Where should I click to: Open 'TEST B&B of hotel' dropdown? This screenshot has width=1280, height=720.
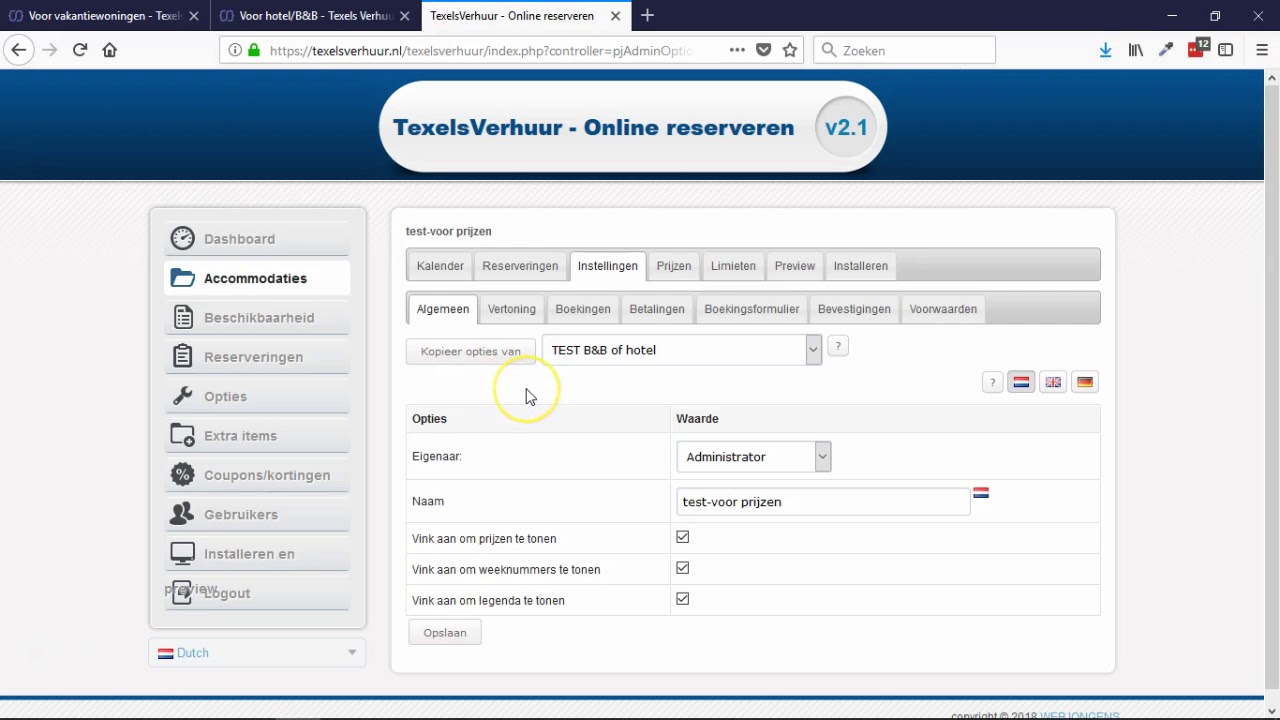pos(682,350)
